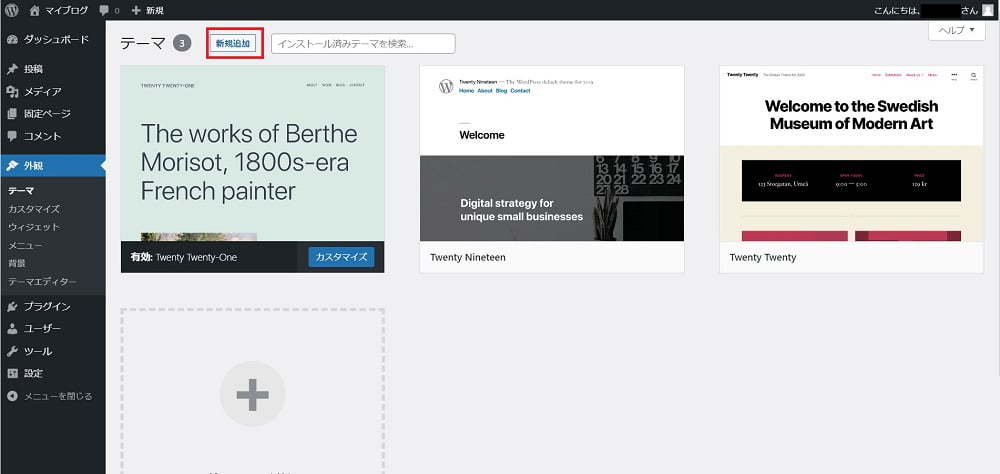The height and width of the screenshot is (474, 1000).
Task: Open the 新規 new content menu
Action: pos(147,10)
